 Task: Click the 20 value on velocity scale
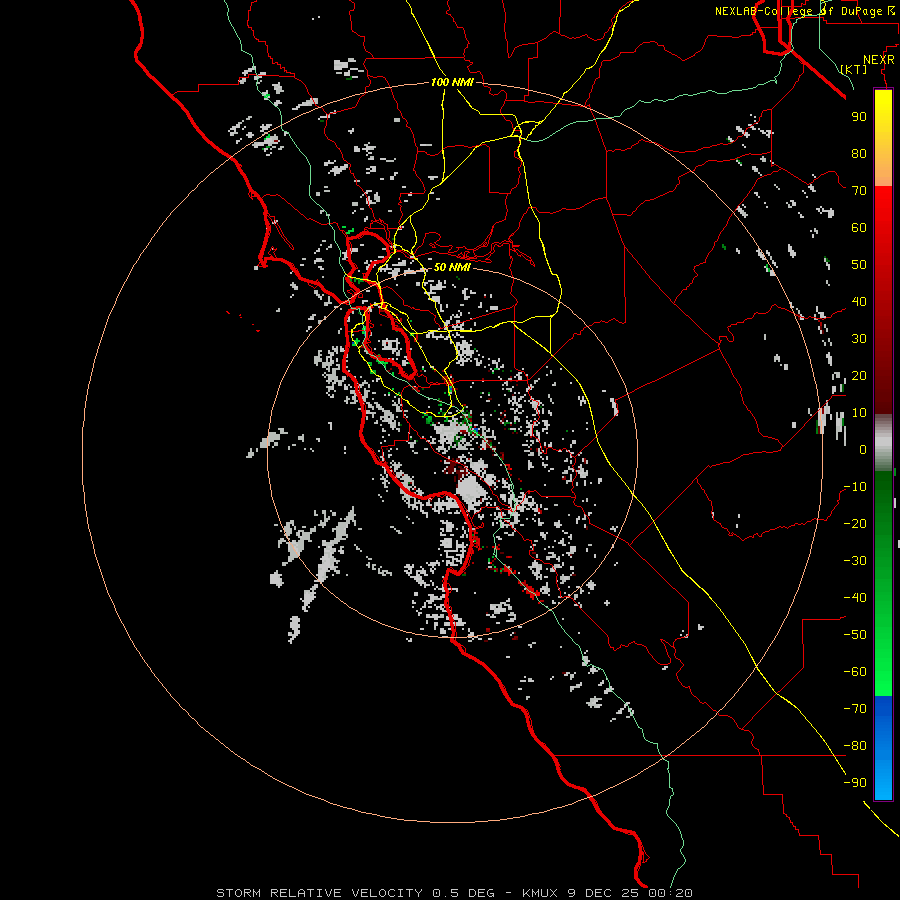859,375
